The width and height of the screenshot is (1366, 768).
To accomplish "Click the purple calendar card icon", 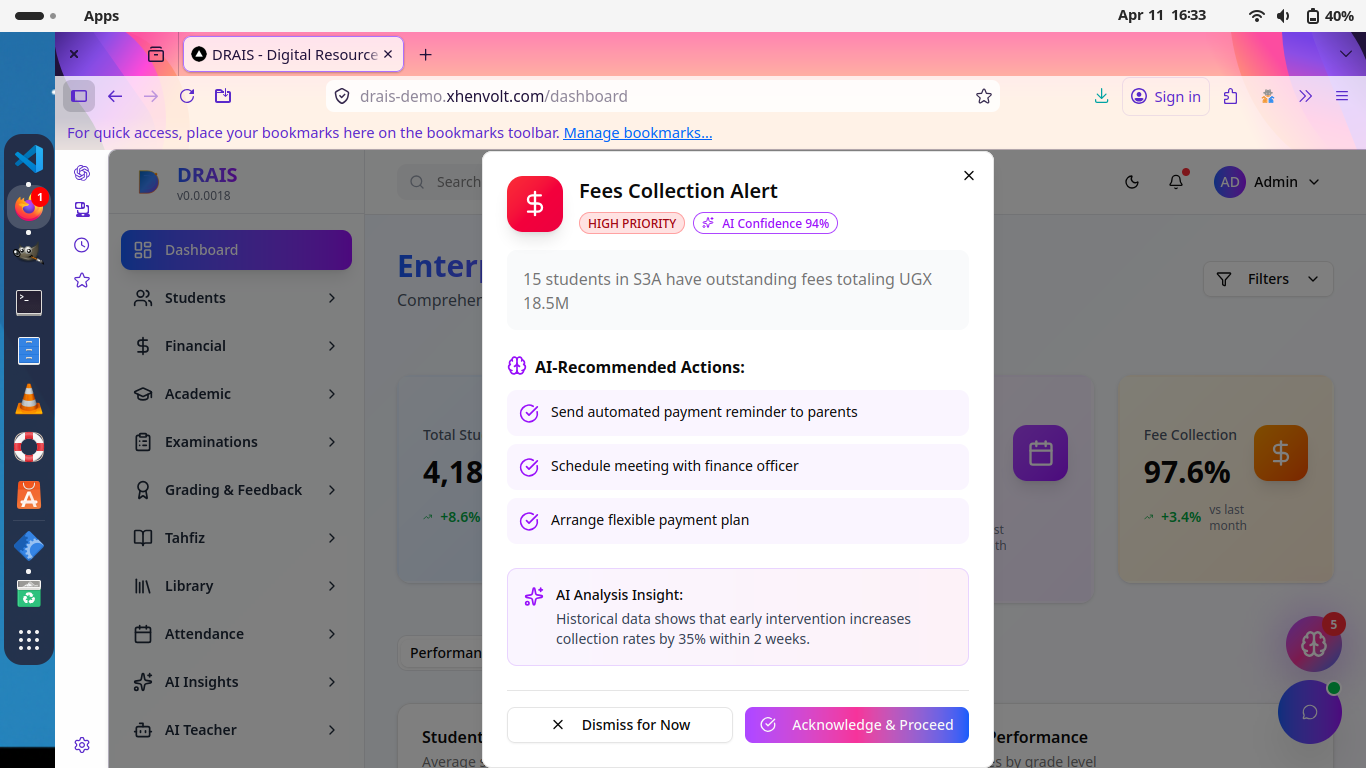I will (x=1040, y=453).
